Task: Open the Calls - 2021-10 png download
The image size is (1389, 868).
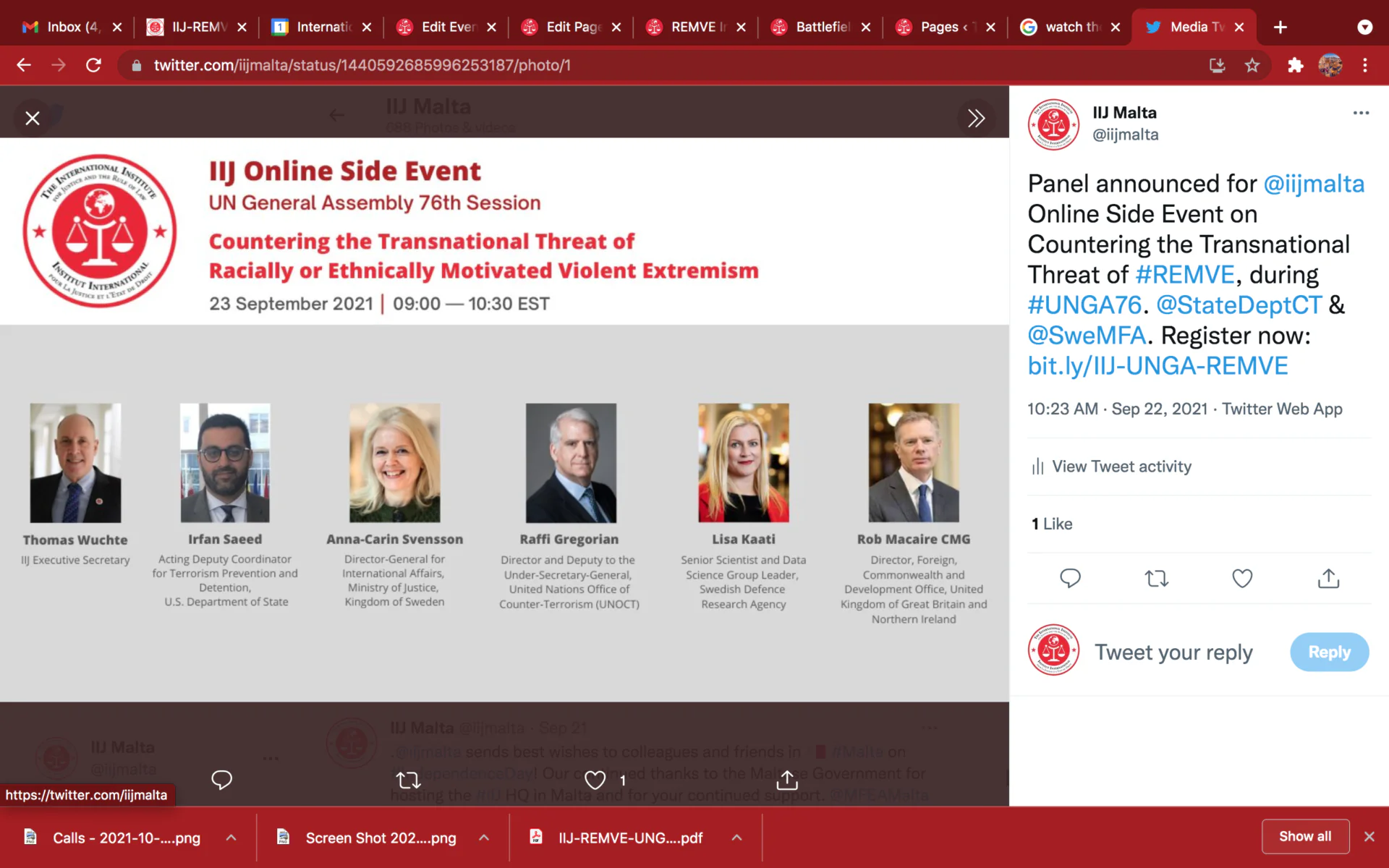Action: pyautogui.click(x=114, y=838)
